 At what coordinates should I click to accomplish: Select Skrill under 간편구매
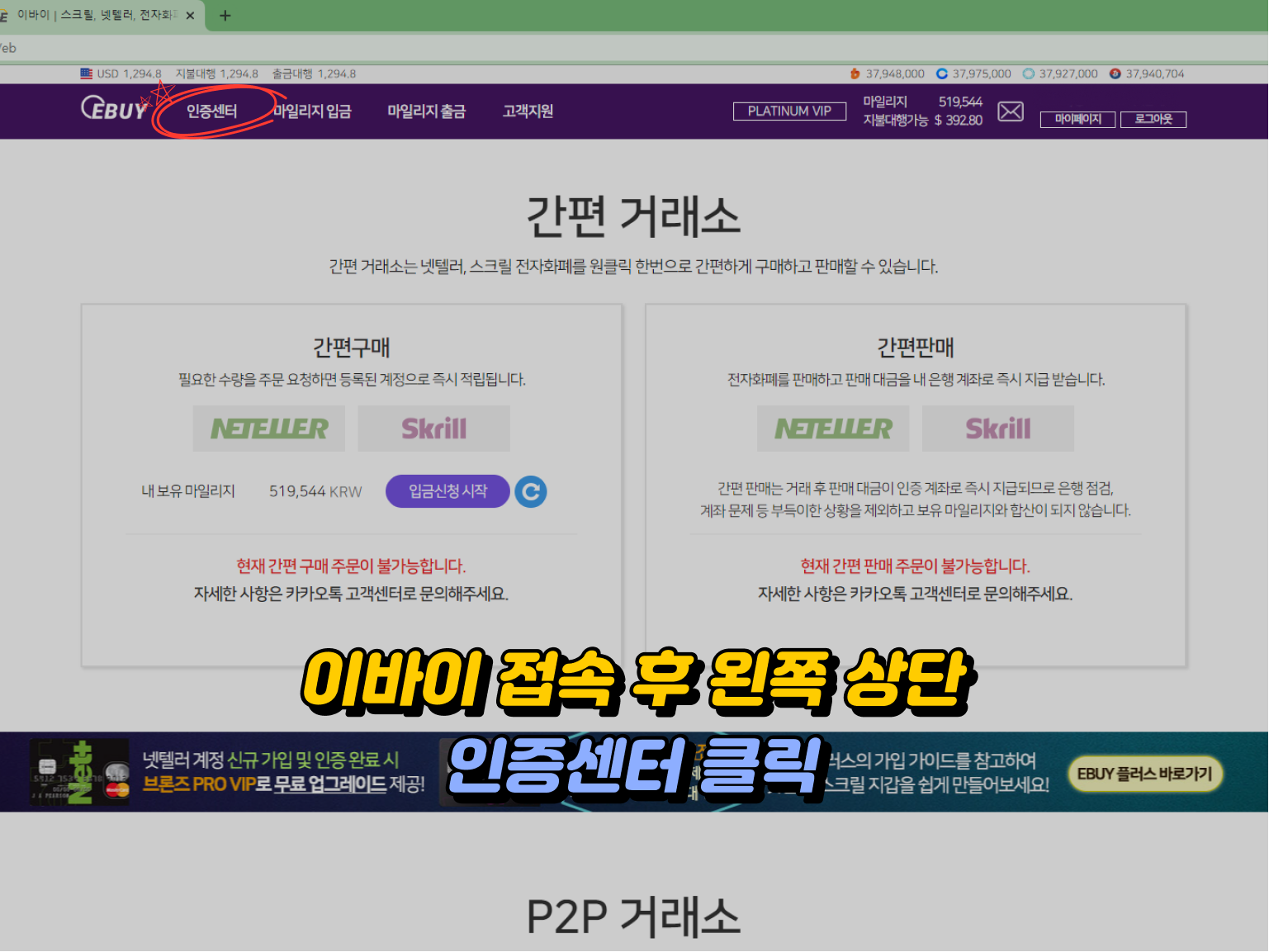click(434, 429)
